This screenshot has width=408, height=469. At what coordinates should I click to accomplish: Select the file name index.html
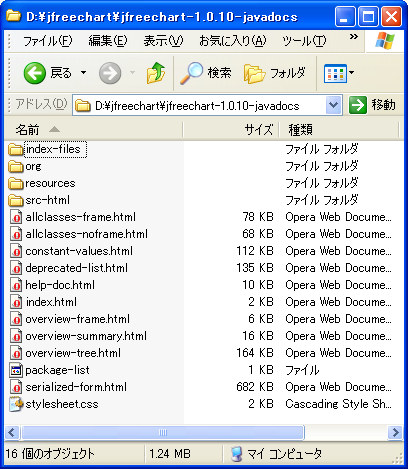click(x=51, y=302)
